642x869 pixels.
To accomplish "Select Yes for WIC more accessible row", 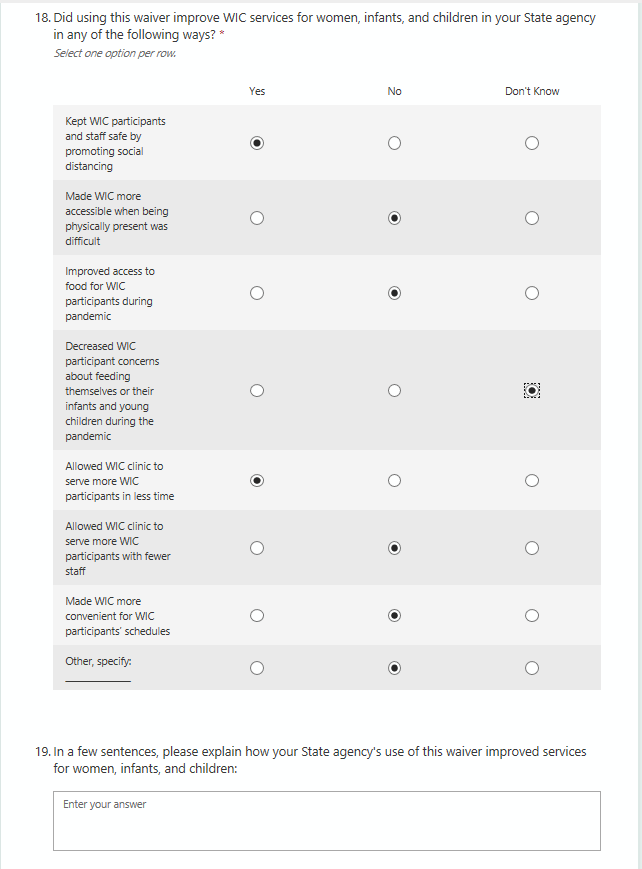I will coord(257,218).
